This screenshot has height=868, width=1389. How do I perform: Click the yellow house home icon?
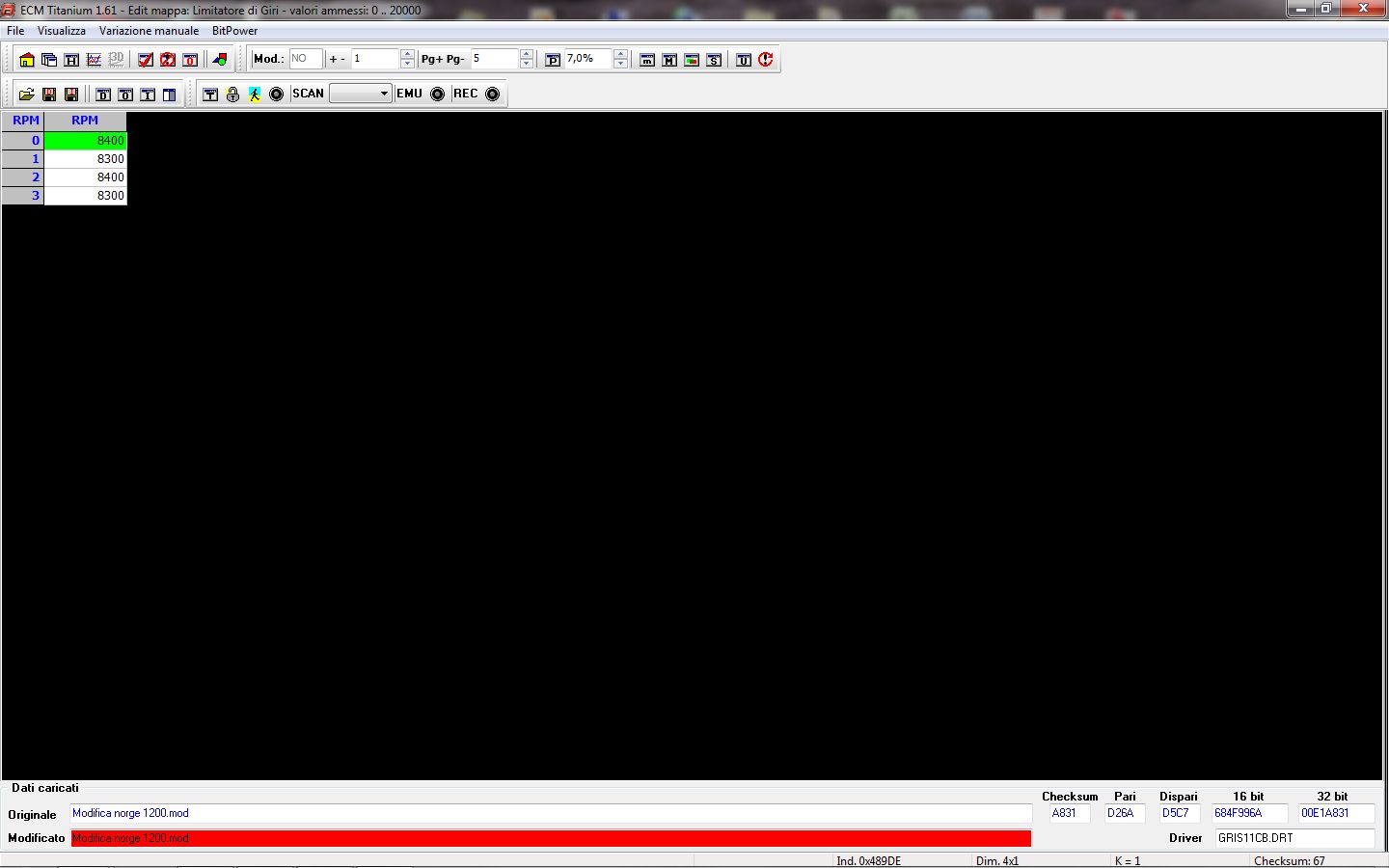(x=27, y=60)
